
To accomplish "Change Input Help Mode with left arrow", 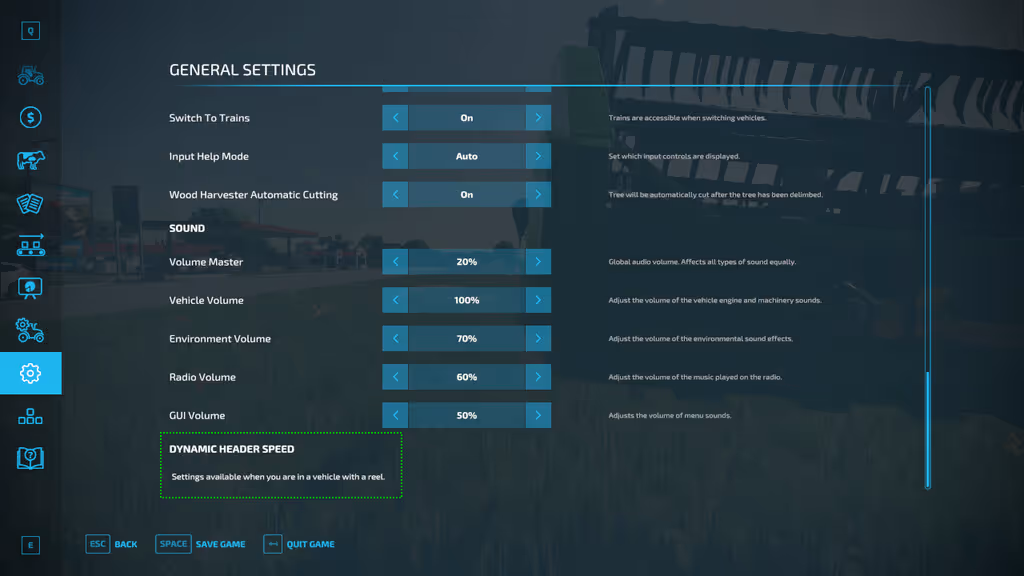I will pos(395,156).
